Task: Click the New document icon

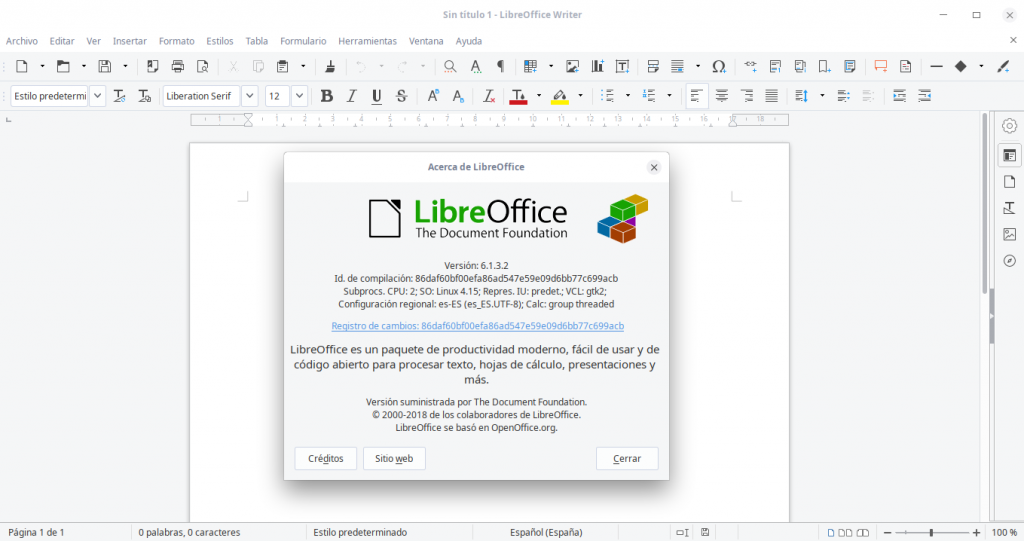Action: click(22, 66)
